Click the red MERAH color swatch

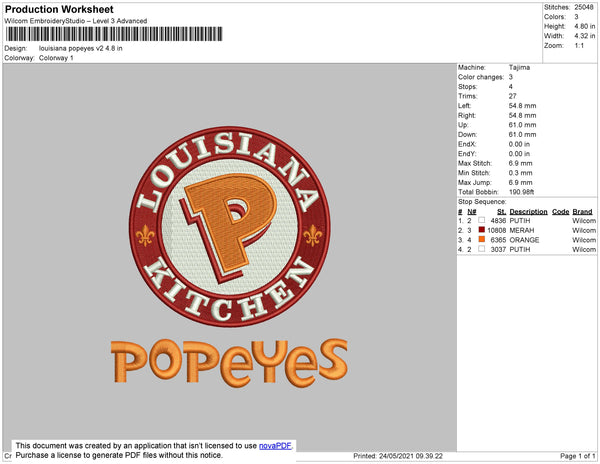tap(482, 230)
